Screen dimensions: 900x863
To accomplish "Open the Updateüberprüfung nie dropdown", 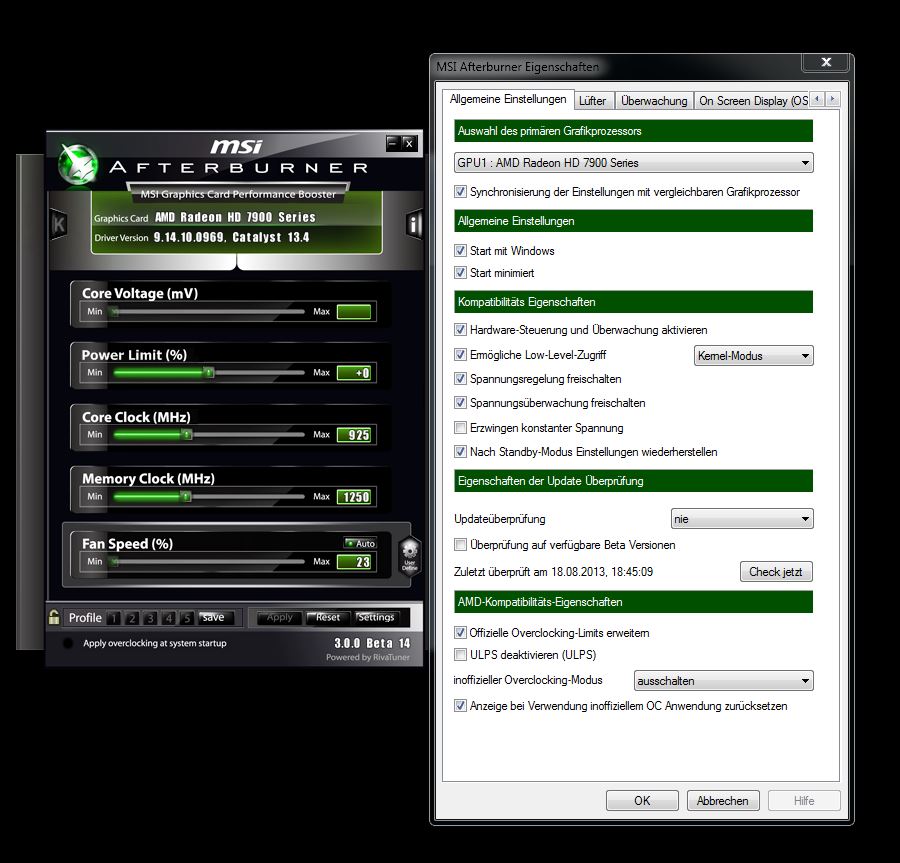I will (x=742, y=519).
